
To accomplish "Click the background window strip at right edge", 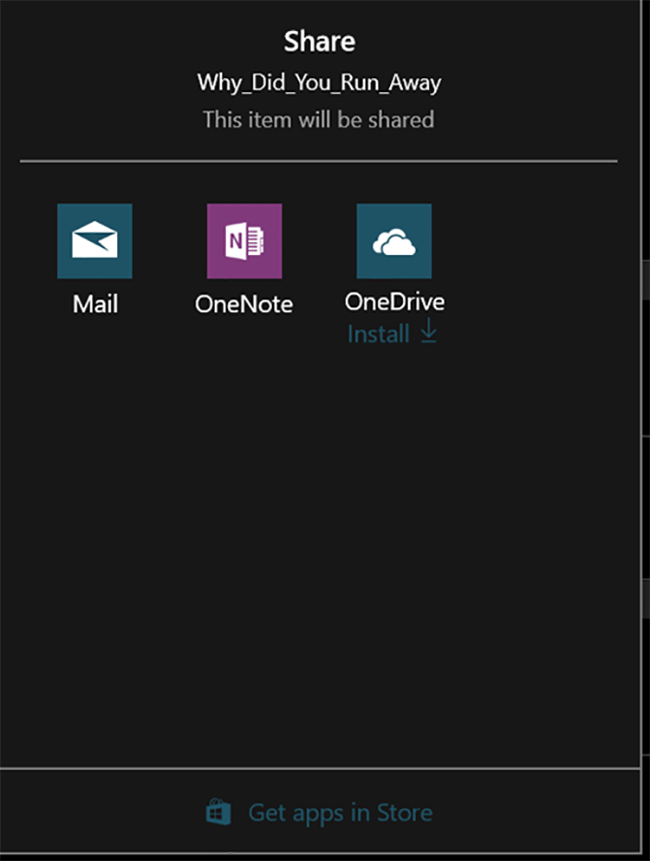I will [x=645, y=400].
